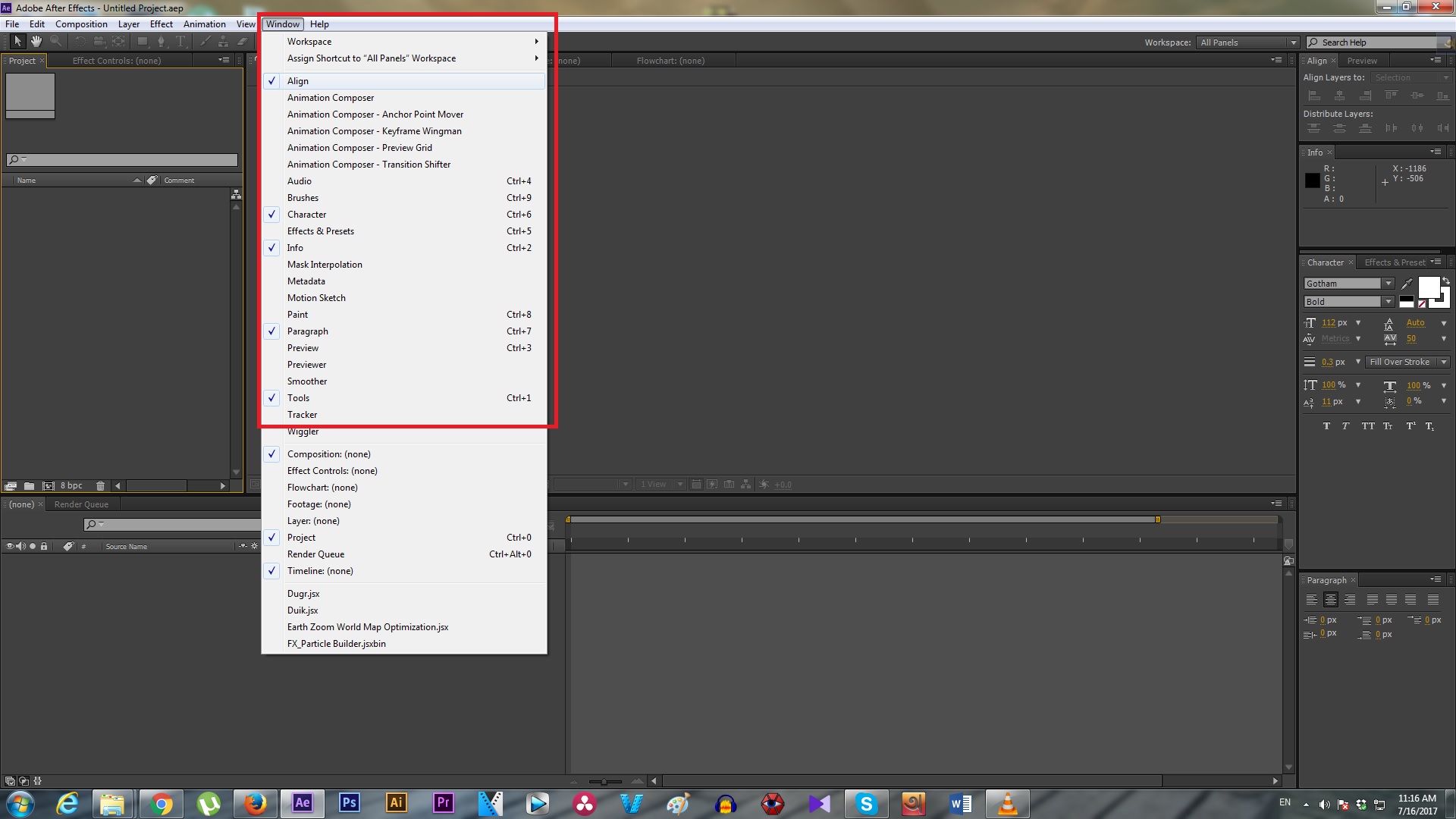Viewport: 1456px width, 819px height.
Task: Click the FX_Particle Builder.jsxbin script
Action: (x=336, y=643)
